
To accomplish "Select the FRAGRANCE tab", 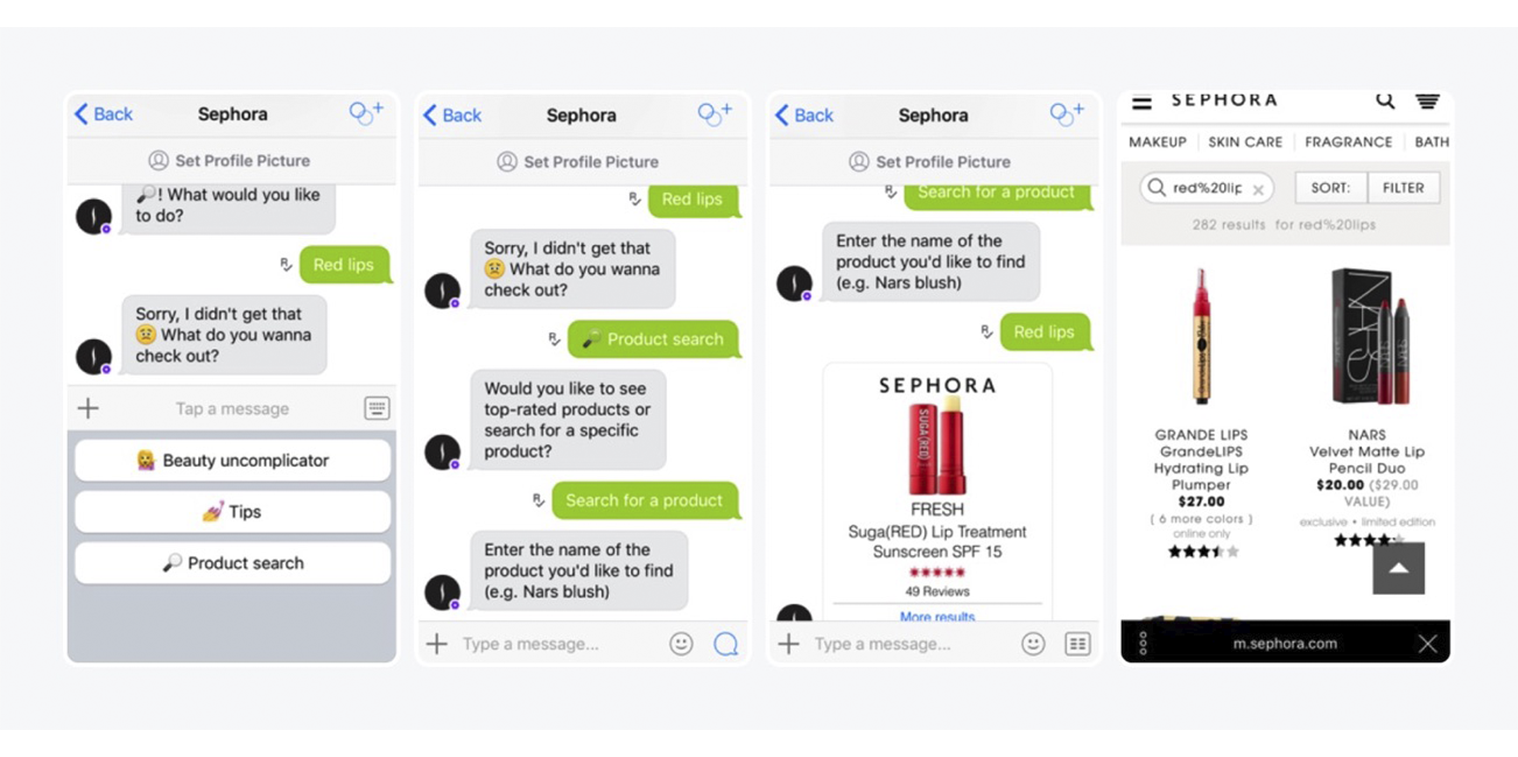I will coord(1348,142).
